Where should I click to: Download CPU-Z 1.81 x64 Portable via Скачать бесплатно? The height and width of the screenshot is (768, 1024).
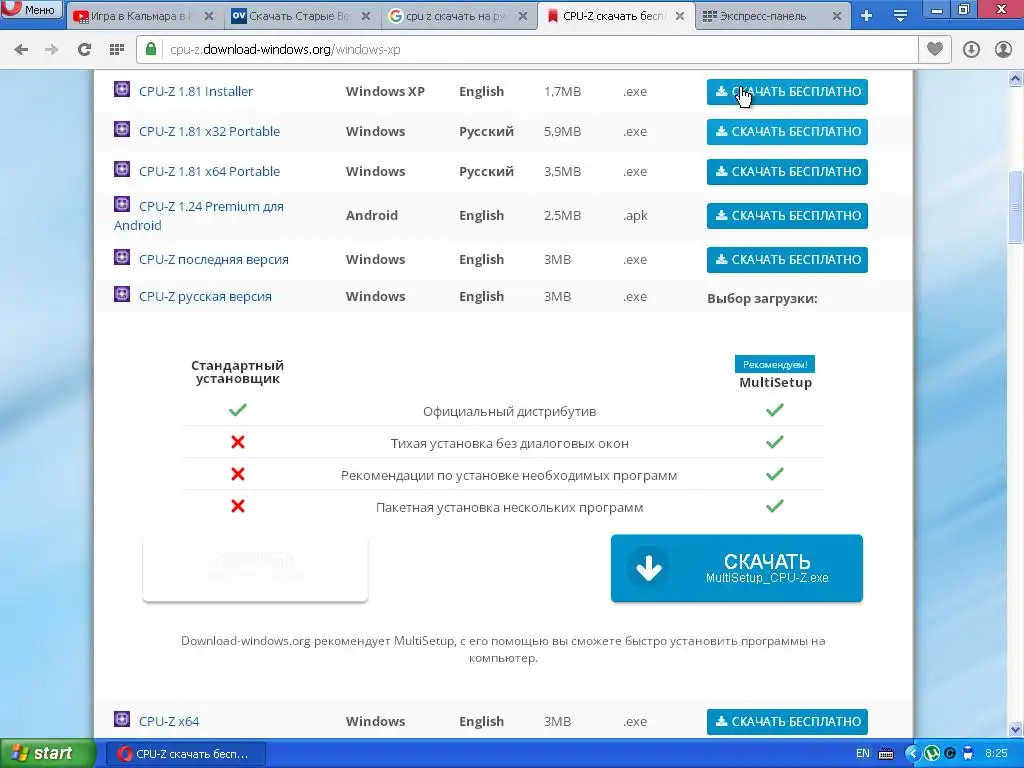click(787, 172)
